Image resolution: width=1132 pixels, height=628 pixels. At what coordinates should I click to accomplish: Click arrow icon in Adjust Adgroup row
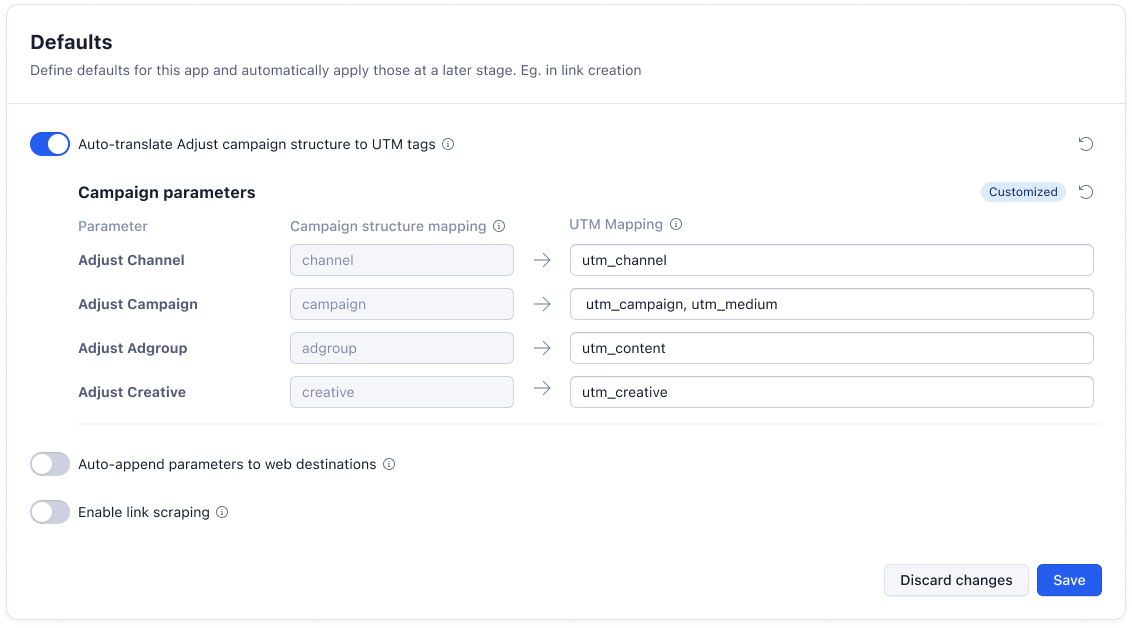[x=542, y=348]
